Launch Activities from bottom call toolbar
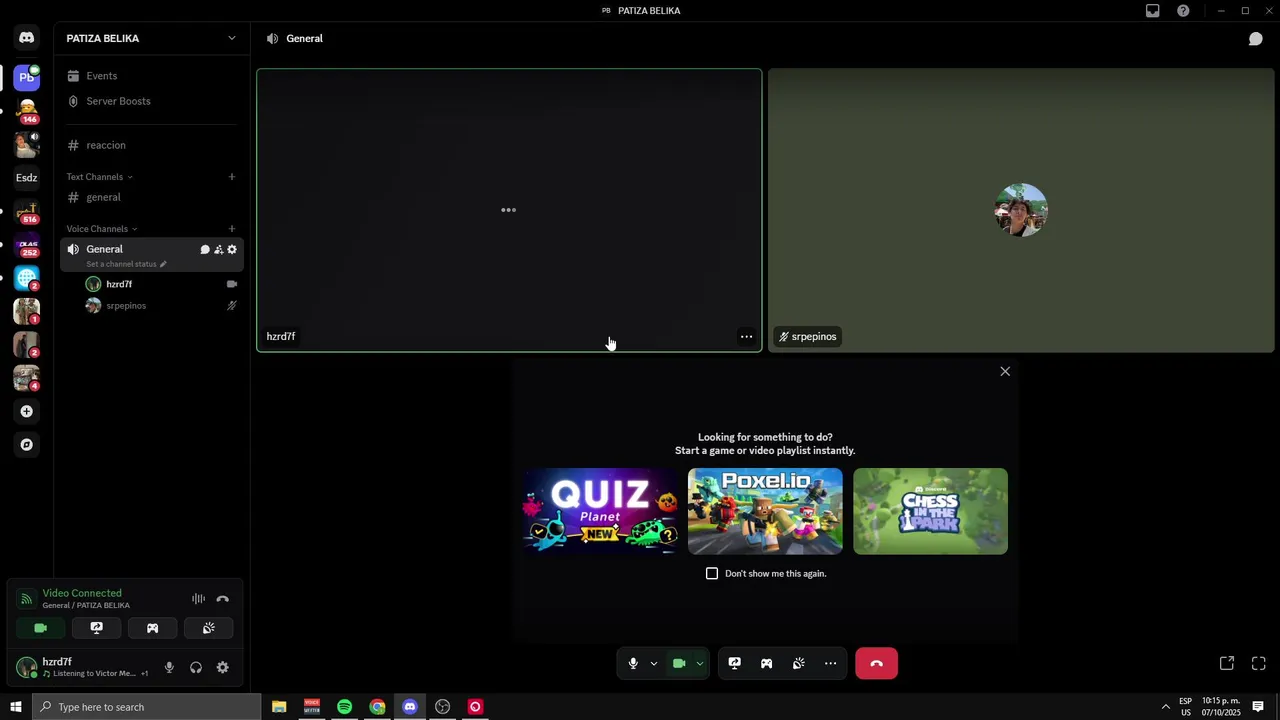Screen dimensions: 1280x720 point(766,663)
